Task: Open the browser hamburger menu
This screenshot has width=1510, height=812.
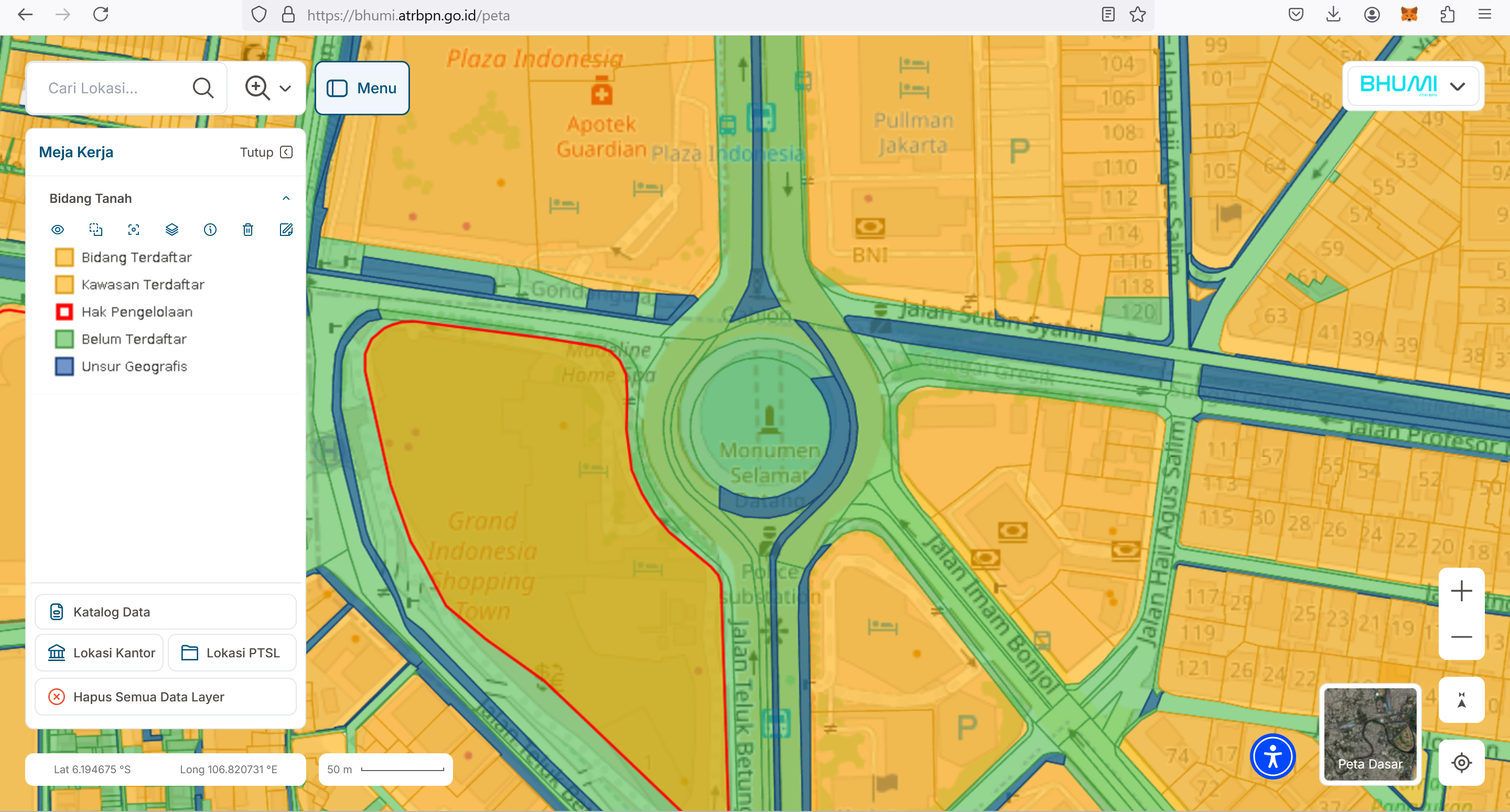Action: point(1484,15)
